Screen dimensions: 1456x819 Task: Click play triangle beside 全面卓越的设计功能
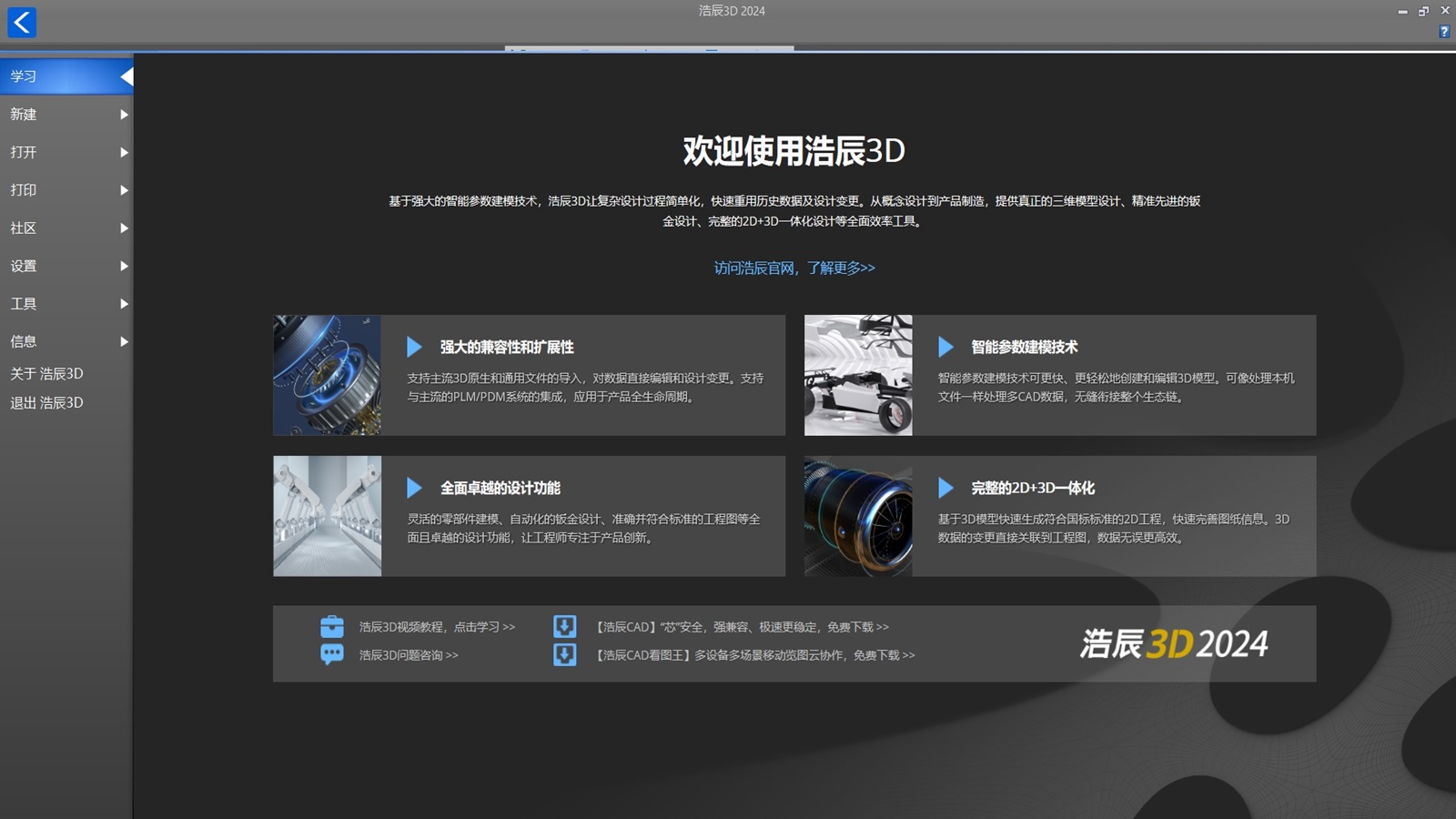pos(414,488)
